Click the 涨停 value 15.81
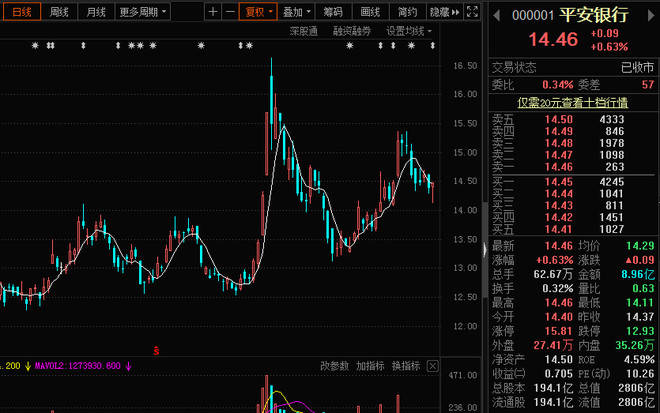The width and height of the screenshot is (660, 413). [x=559, y=331]
